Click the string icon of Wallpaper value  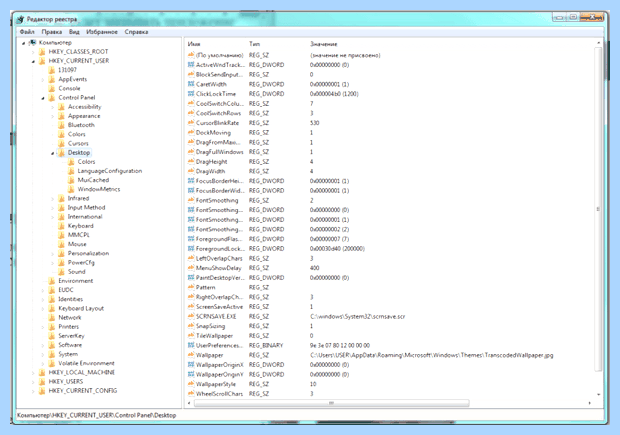[x=191, y=355]
